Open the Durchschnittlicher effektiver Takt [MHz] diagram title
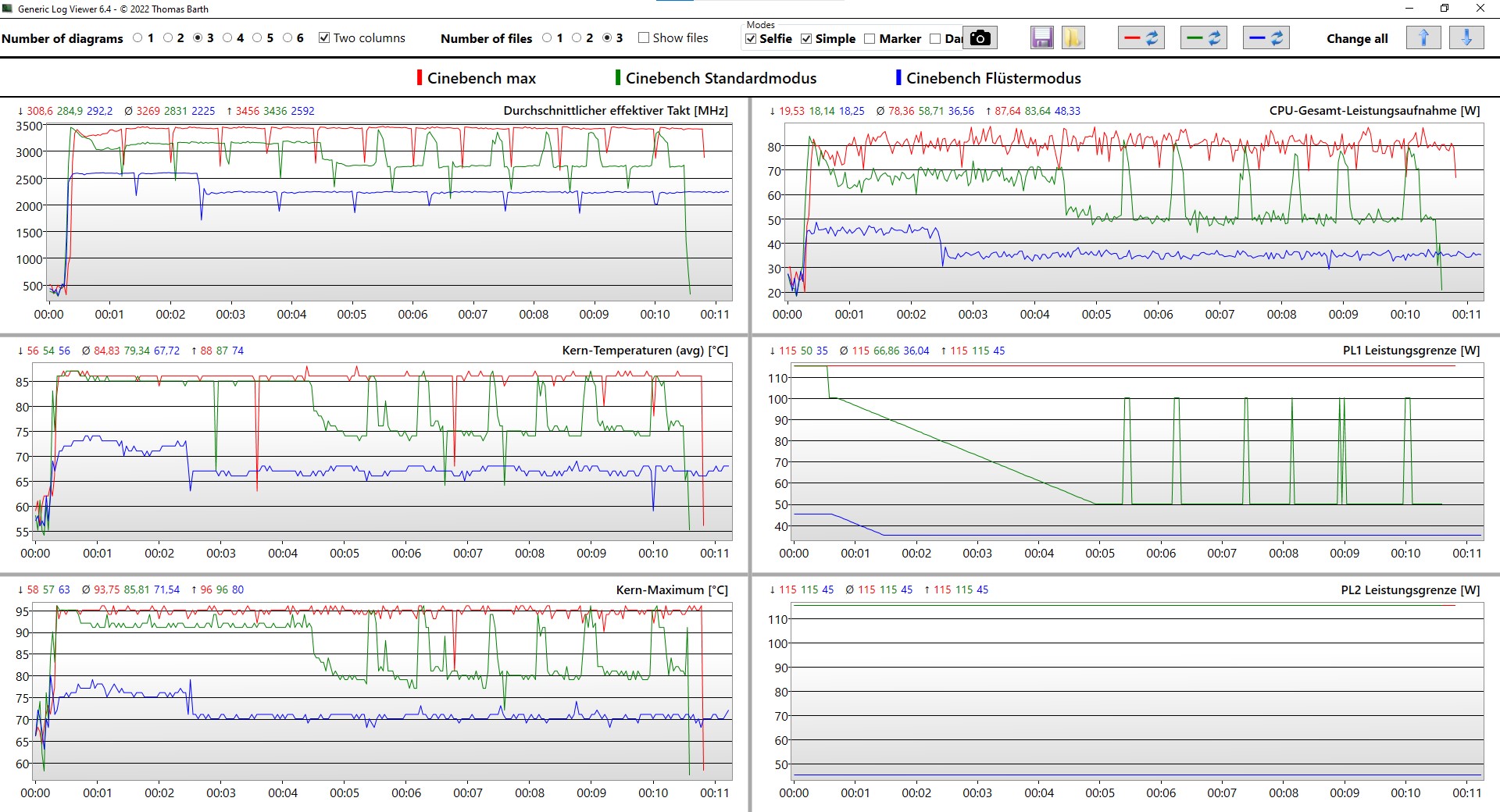The height and width of the screenshot is (812, 1500). pyautogui.click(x=616, y=111)
